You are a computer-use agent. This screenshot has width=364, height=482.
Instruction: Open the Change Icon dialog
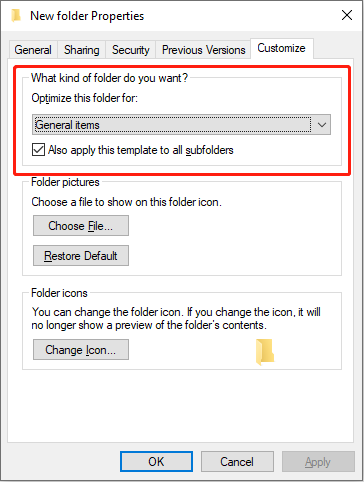[x=81, y=350]
